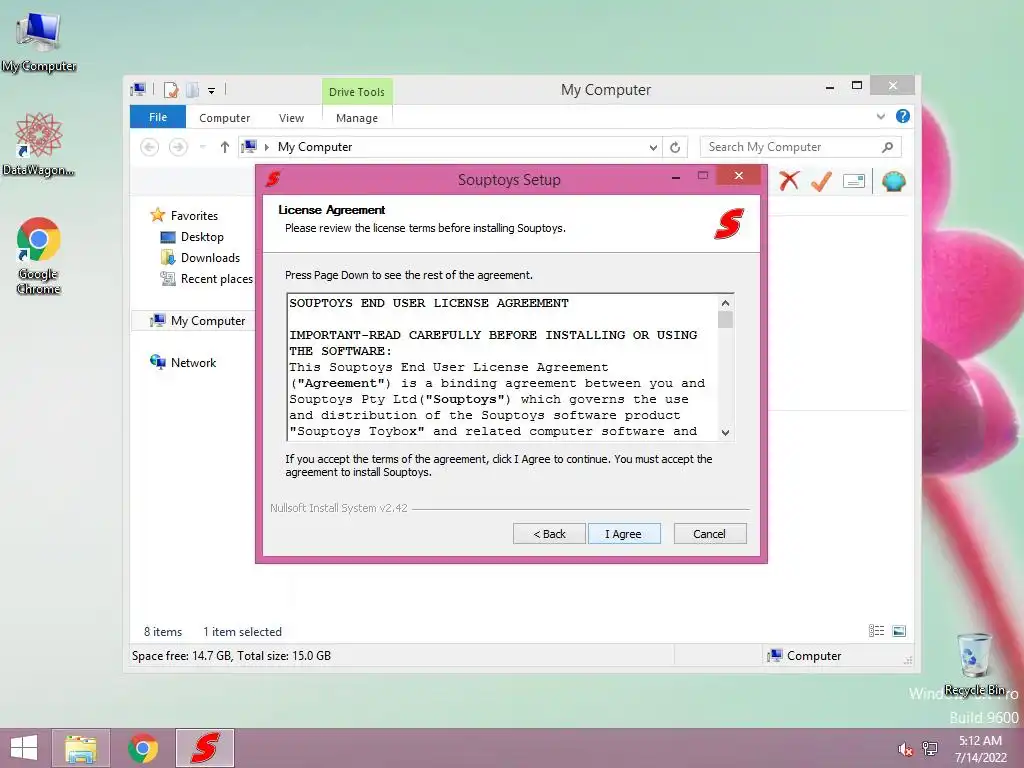Open the Windows Start button
Image resolution: width=1024 pixels, height=768 pixels.
[24, 748]
